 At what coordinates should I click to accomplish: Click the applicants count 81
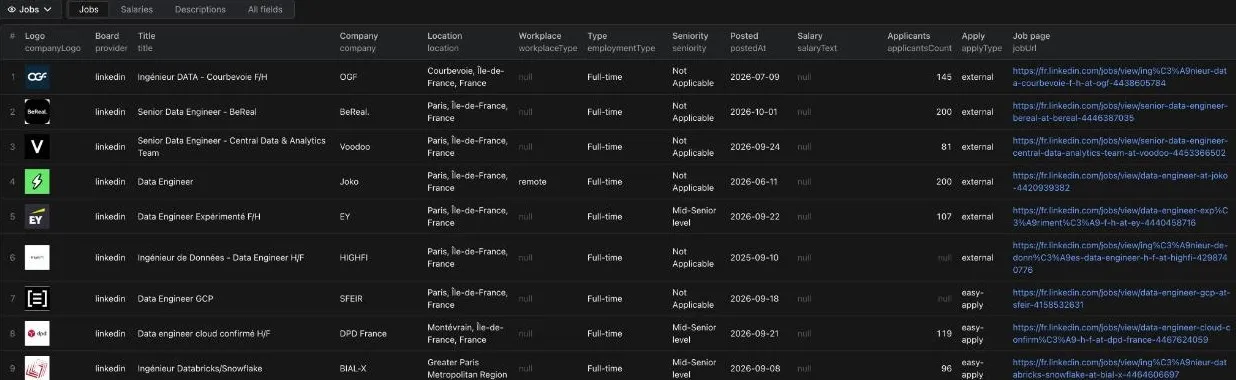tap(946, 147)
